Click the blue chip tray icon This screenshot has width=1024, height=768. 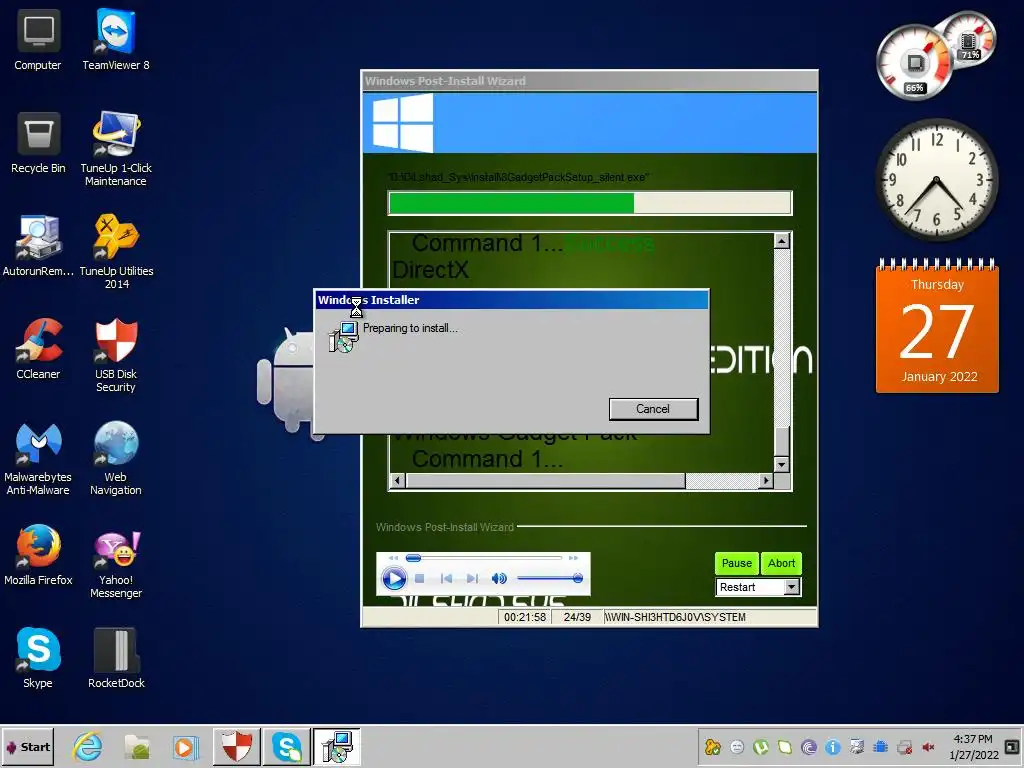pyautogui.click(x=880, y=746)
